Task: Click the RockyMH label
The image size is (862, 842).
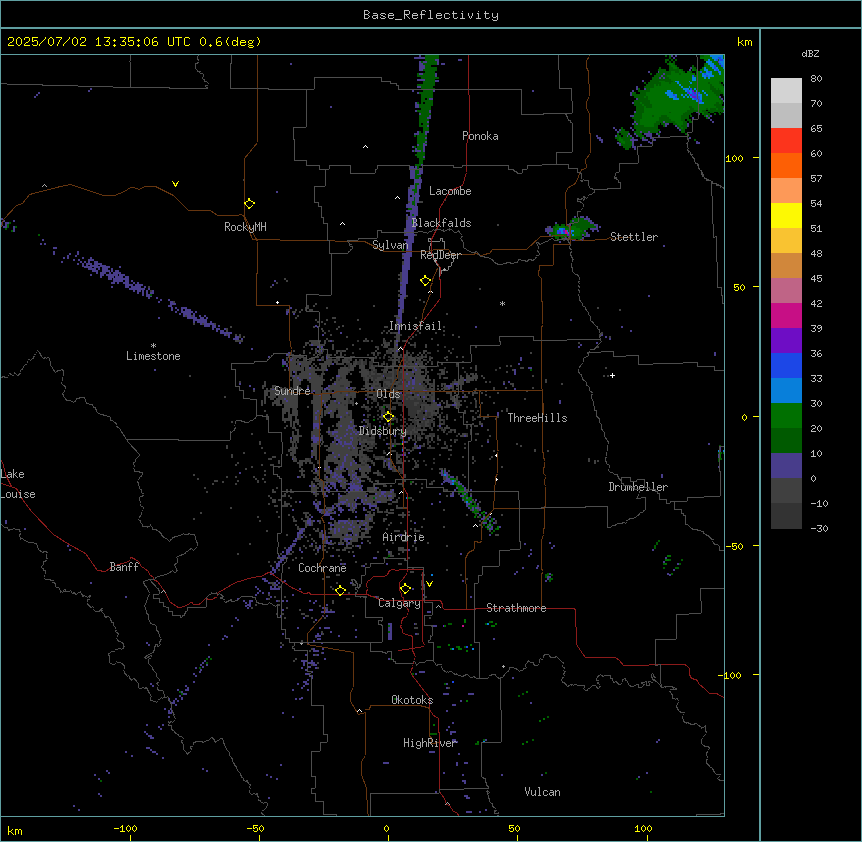Action: coord(245,227)
